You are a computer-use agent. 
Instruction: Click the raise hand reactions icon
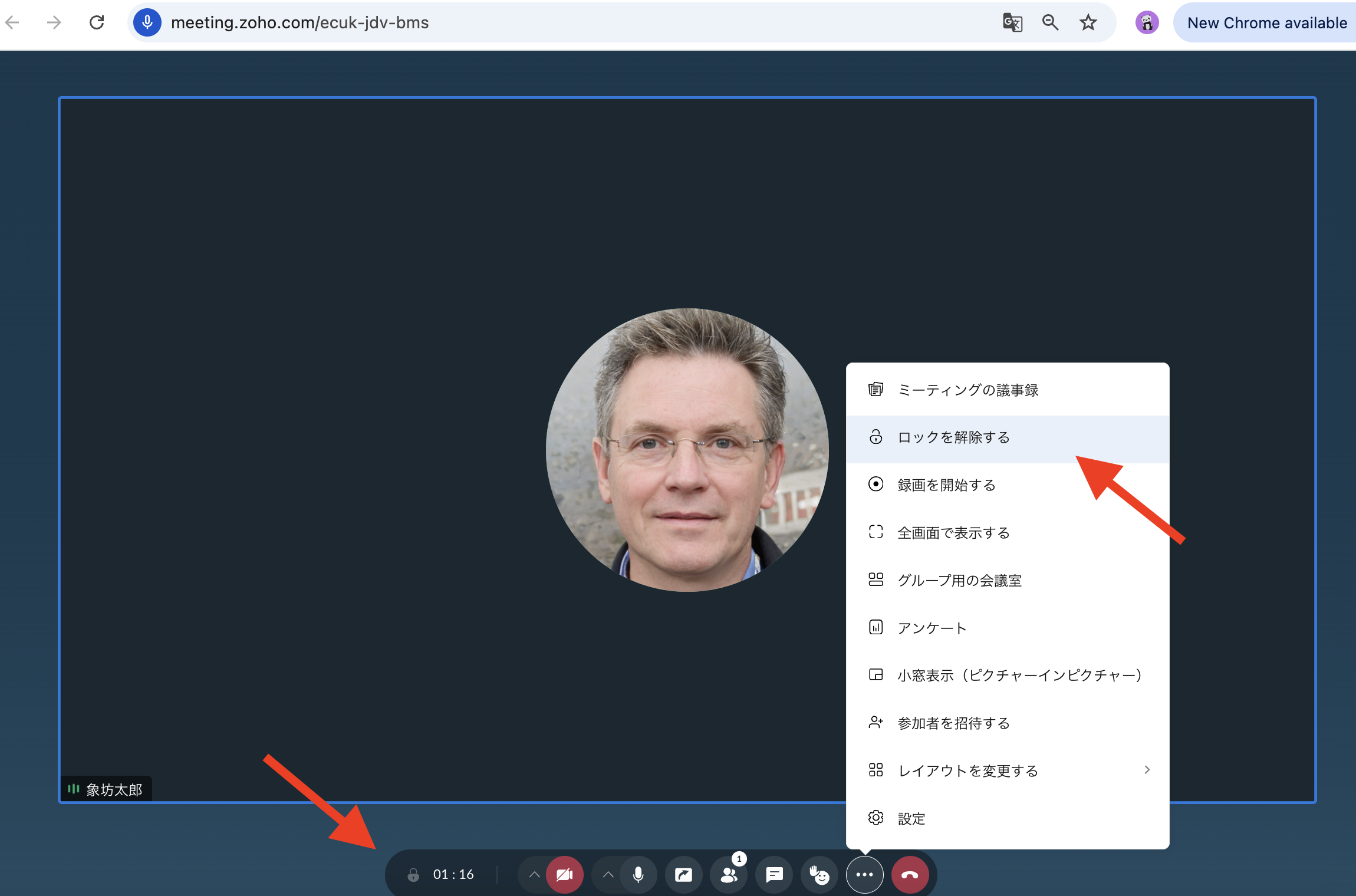819,875
